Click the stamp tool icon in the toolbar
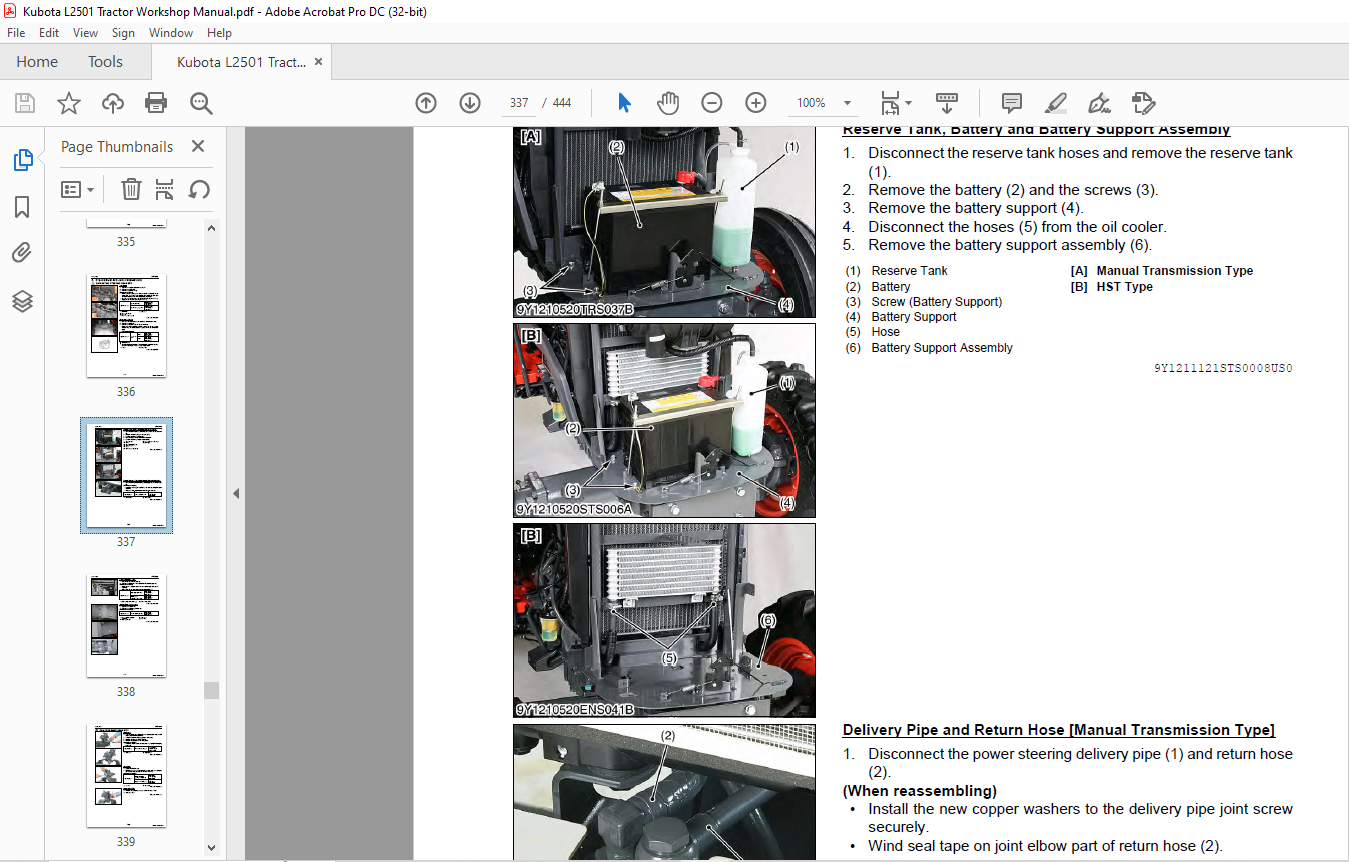 coord(1144,103)
